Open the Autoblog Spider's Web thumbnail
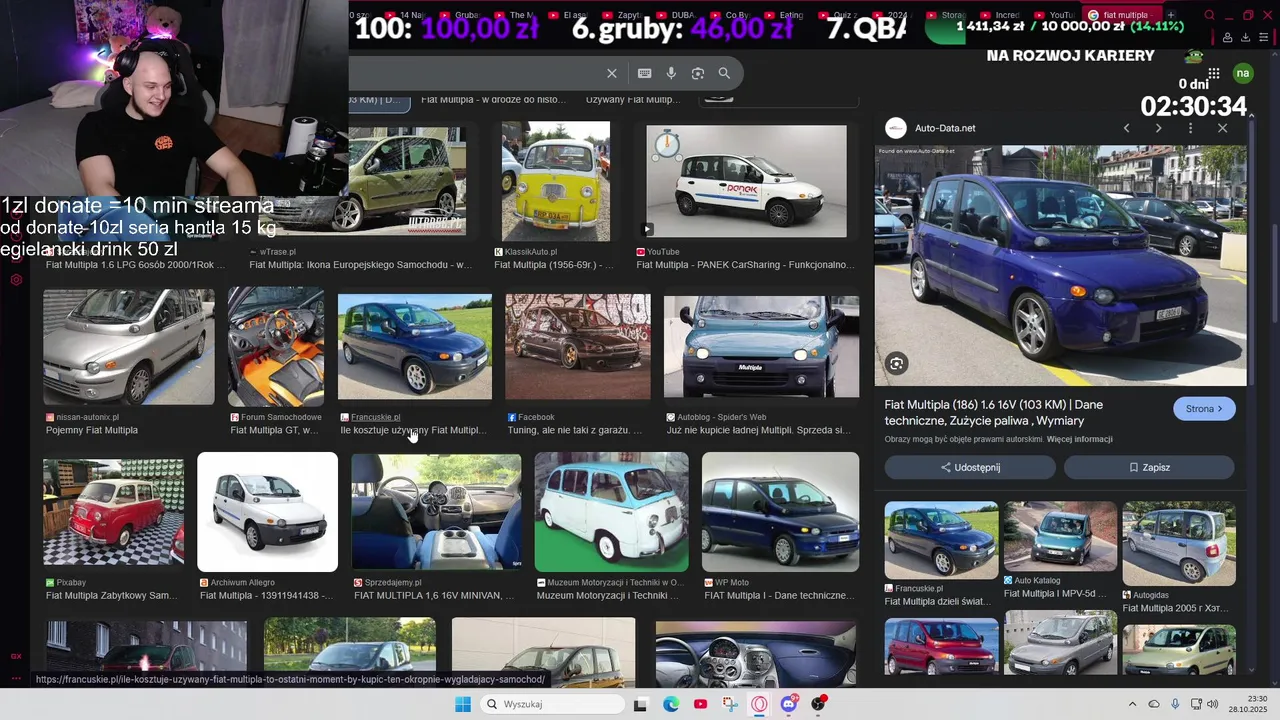1280x720 pixels. [761, 347]
